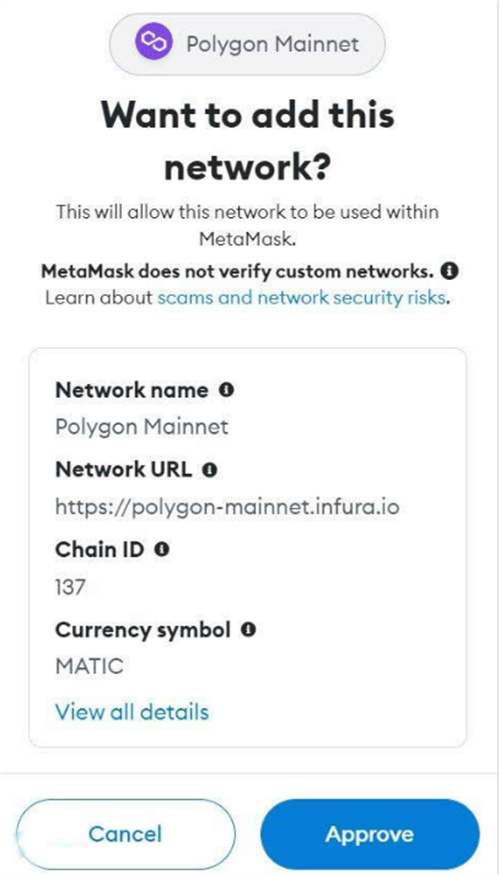Click the MetaMask does not verify warning text
Screen dimensions: 500x875
(x=238, y=272)
